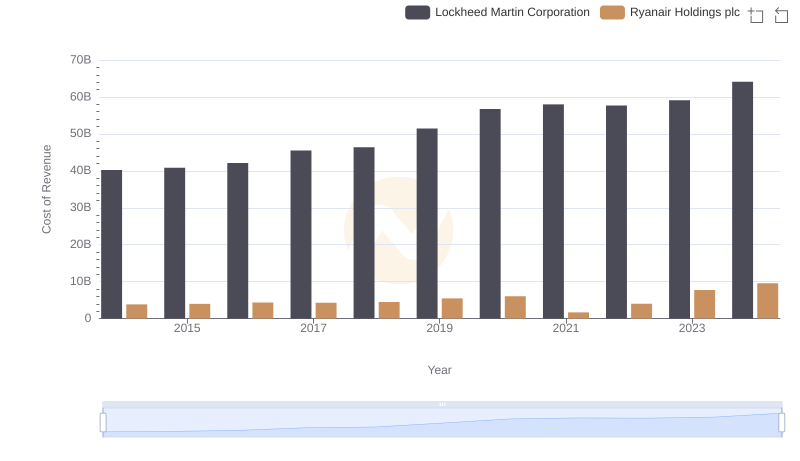Screen dimensions: 800x461
Task: Click the zoom slider top move bar
Action: pyautogui.click(x=442, y=404)
